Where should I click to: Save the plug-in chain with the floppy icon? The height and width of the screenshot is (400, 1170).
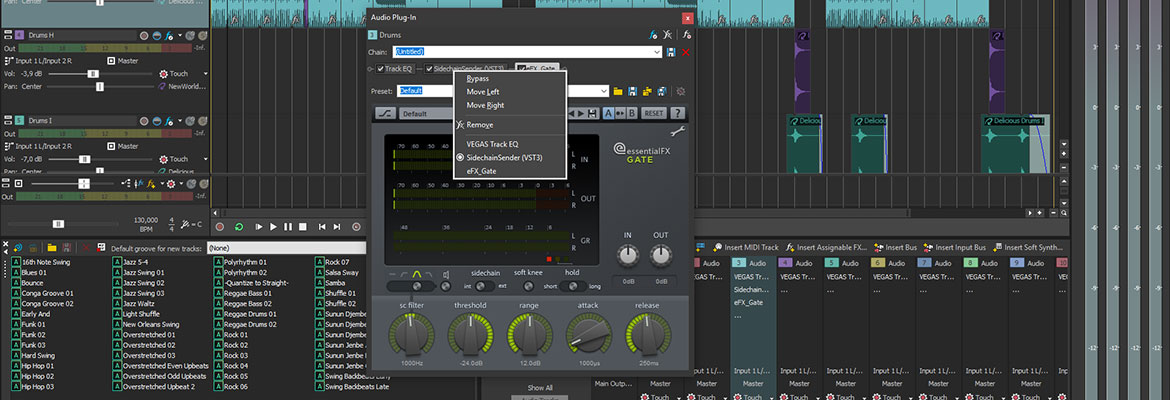click(x=671, y=51)
